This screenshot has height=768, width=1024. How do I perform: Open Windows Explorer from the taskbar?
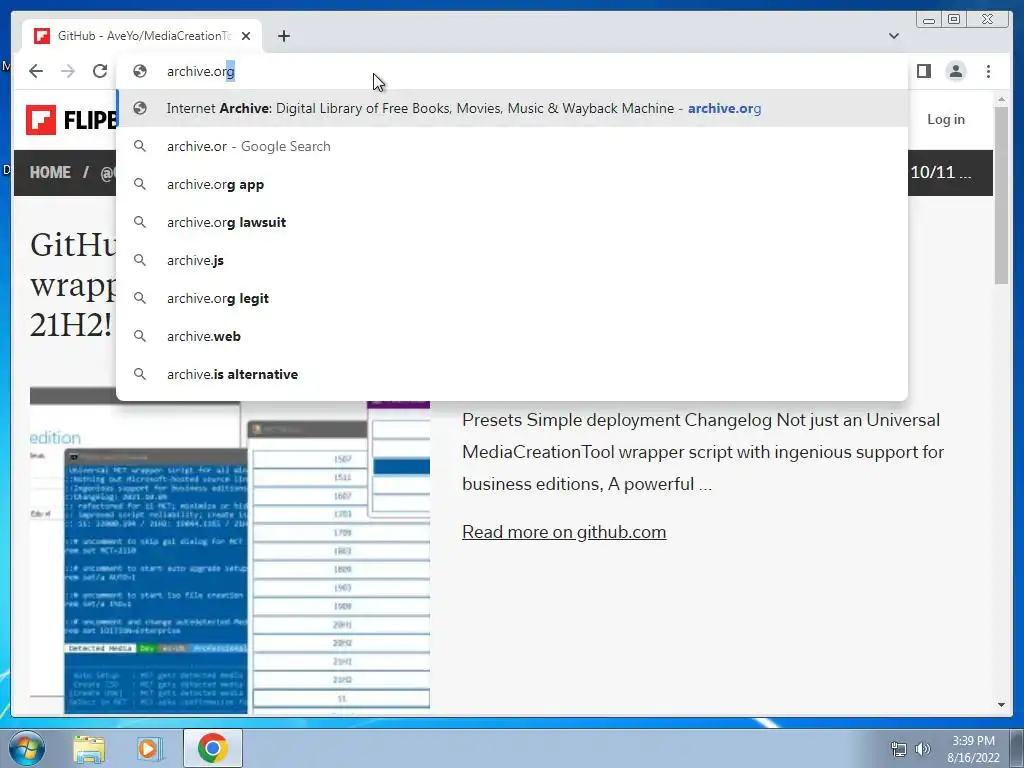(89, 748)
